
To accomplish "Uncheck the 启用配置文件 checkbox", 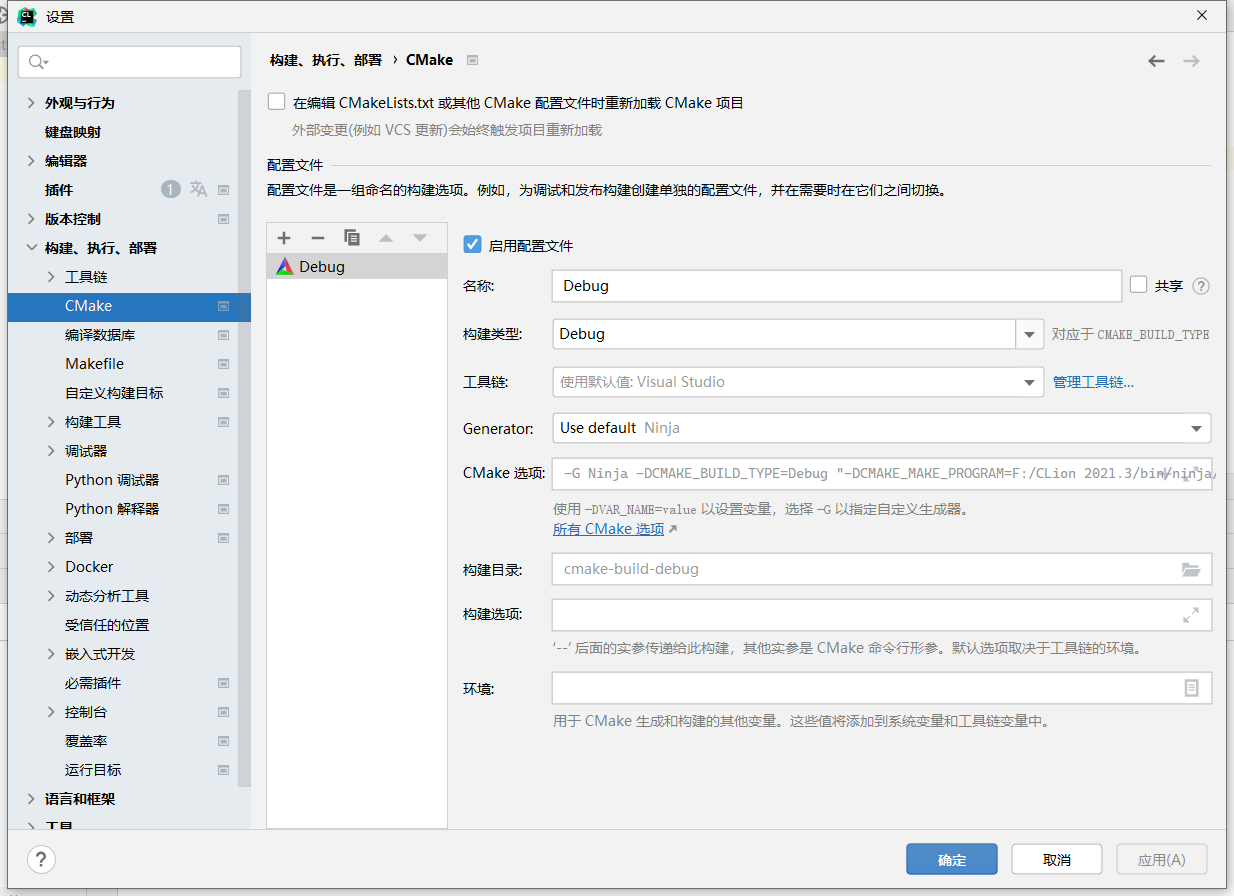I will click(472, 243).
